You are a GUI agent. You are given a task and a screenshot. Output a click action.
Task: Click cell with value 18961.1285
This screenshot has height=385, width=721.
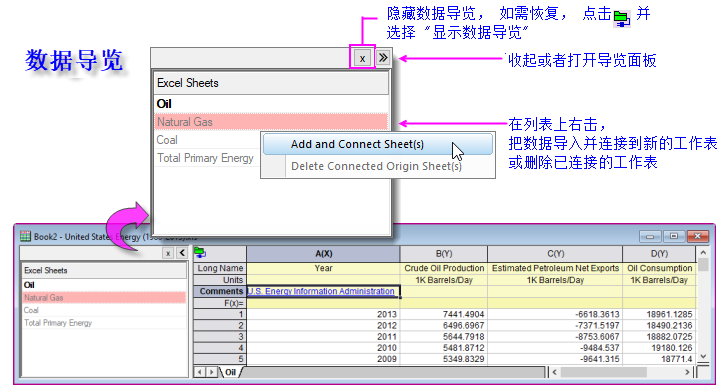(x=659, y=315)
